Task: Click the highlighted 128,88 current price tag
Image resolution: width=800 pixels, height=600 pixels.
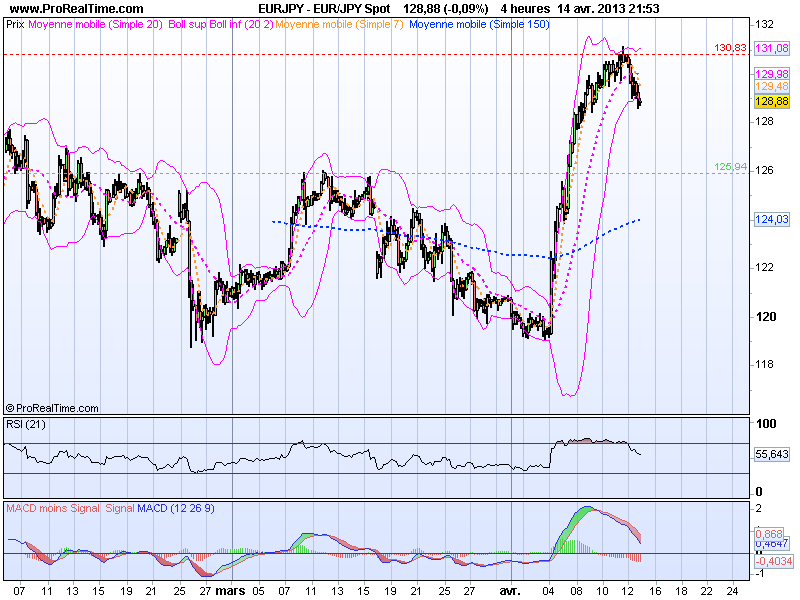Action: 772,101
